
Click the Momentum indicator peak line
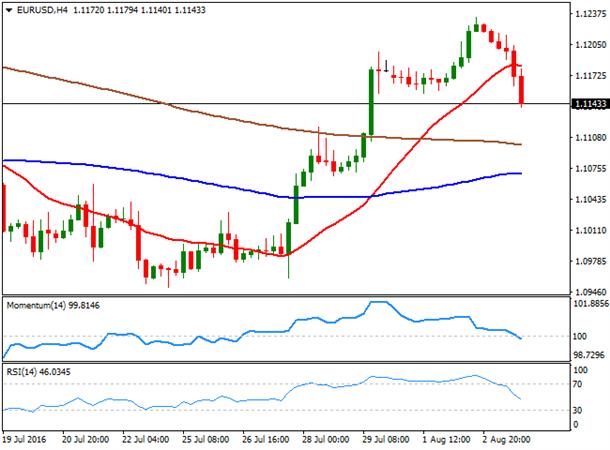tap(378, 302)
